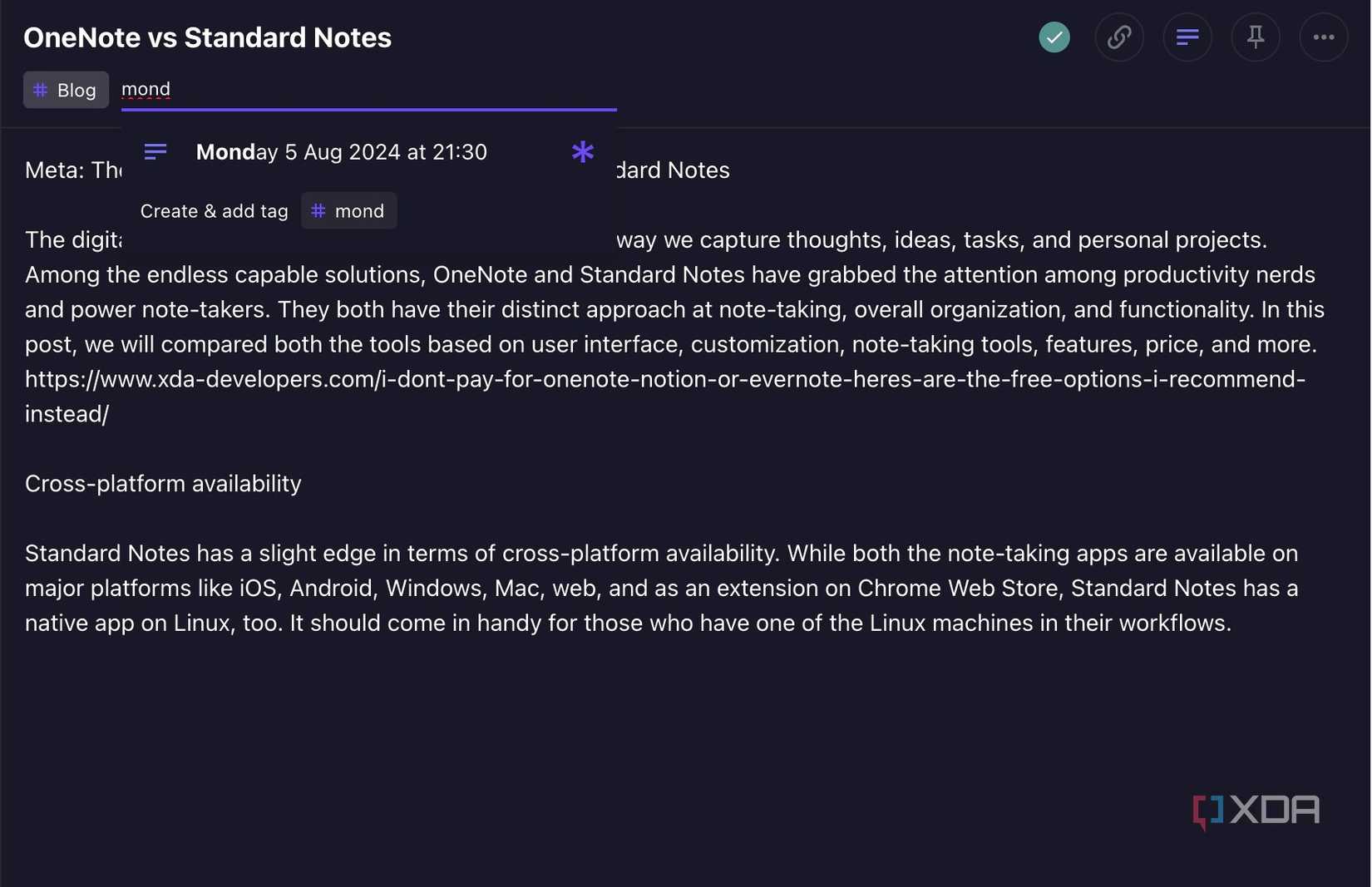Select the Blog tag
The height and width of the screenshot is (887, 1372).
[66, 90]
